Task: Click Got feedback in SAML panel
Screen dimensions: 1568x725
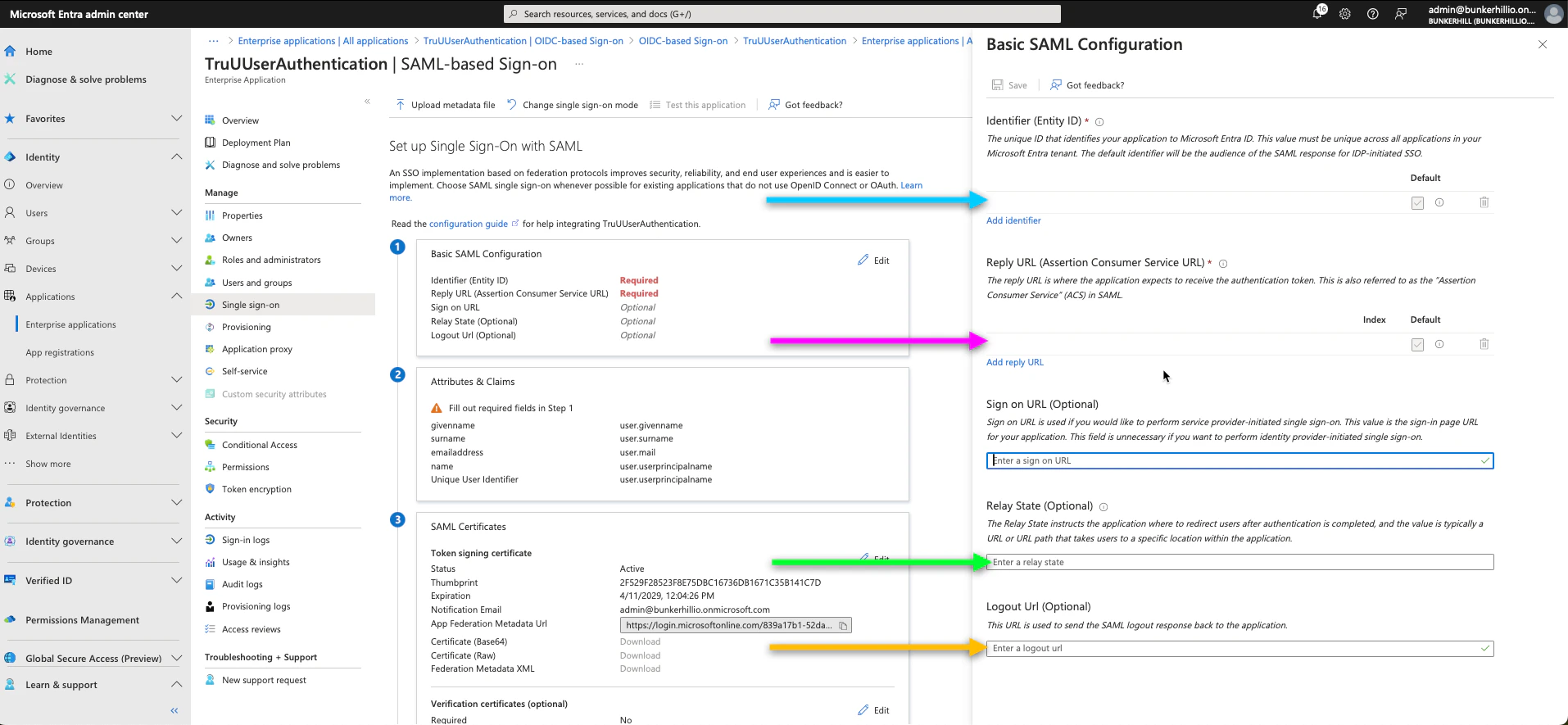Action: [x=1087, y=85]
